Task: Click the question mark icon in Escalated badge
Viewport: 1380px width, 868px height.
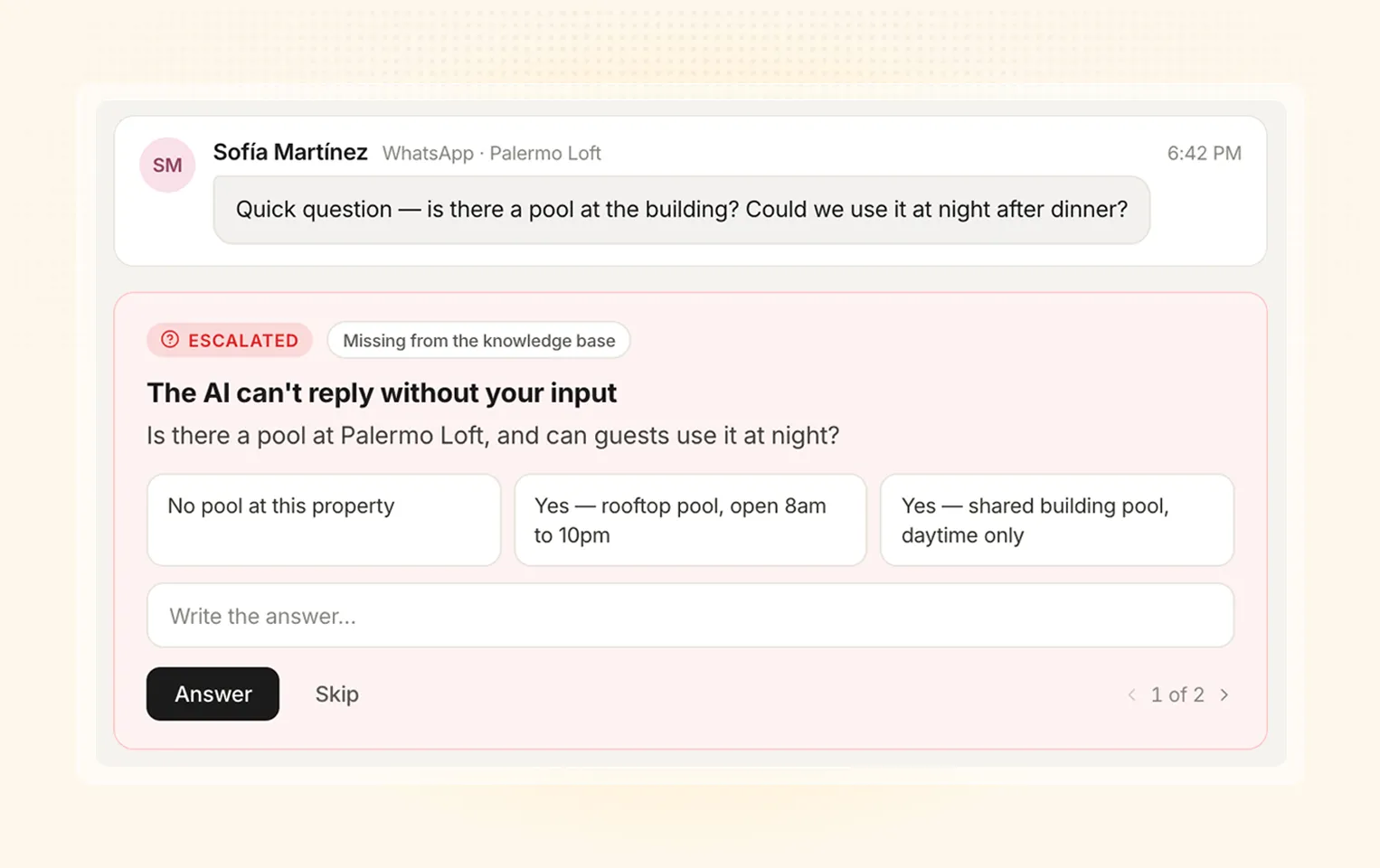Action: coord(170,340)
